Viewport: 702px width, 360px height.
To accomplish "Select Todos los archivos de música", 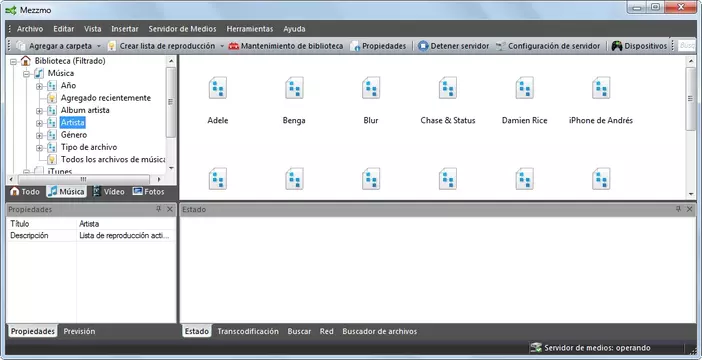I will (113, 159).
